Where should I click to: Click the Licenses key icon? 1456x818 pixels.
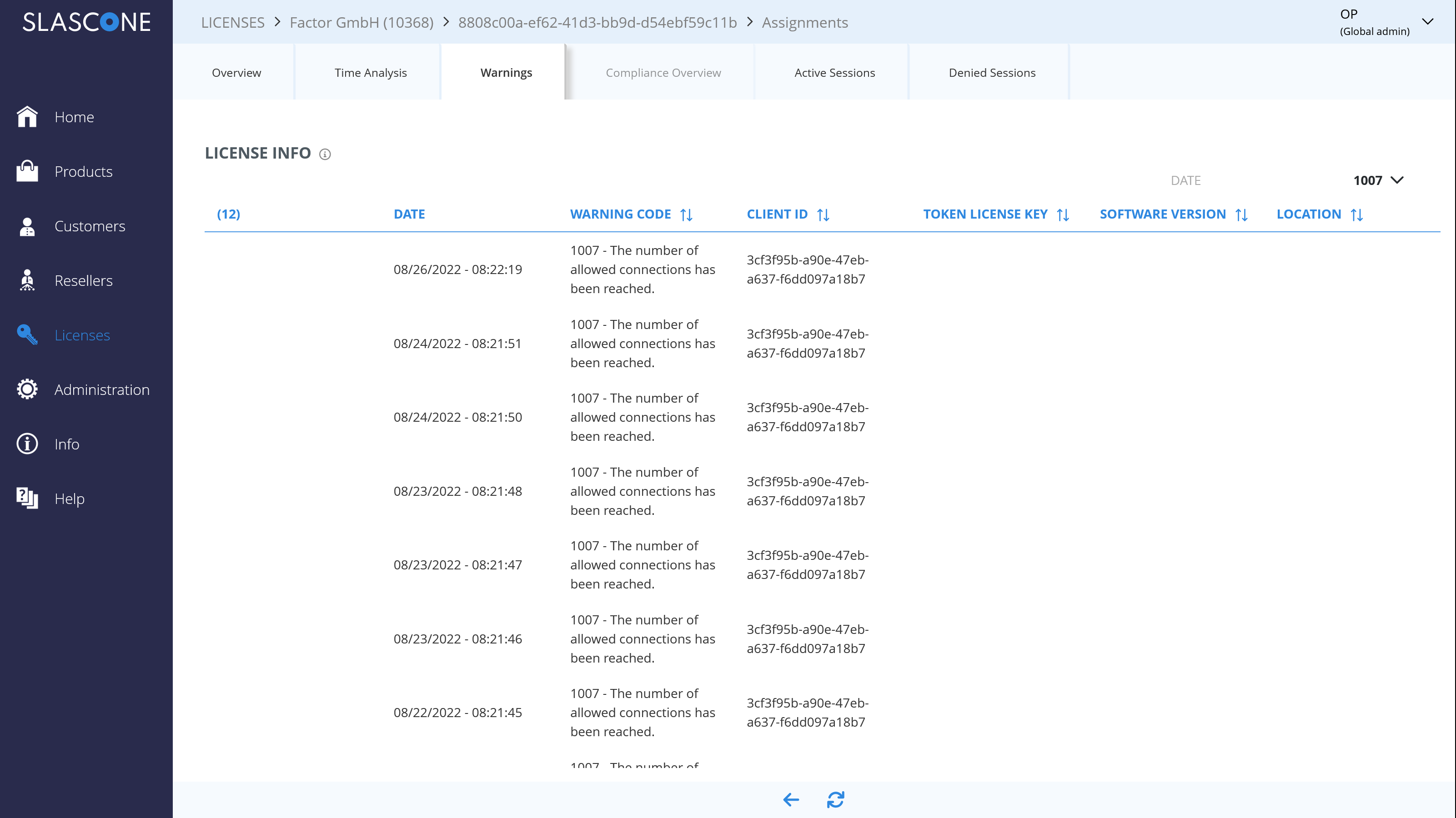pyautogui.click(x=27, y=334)
